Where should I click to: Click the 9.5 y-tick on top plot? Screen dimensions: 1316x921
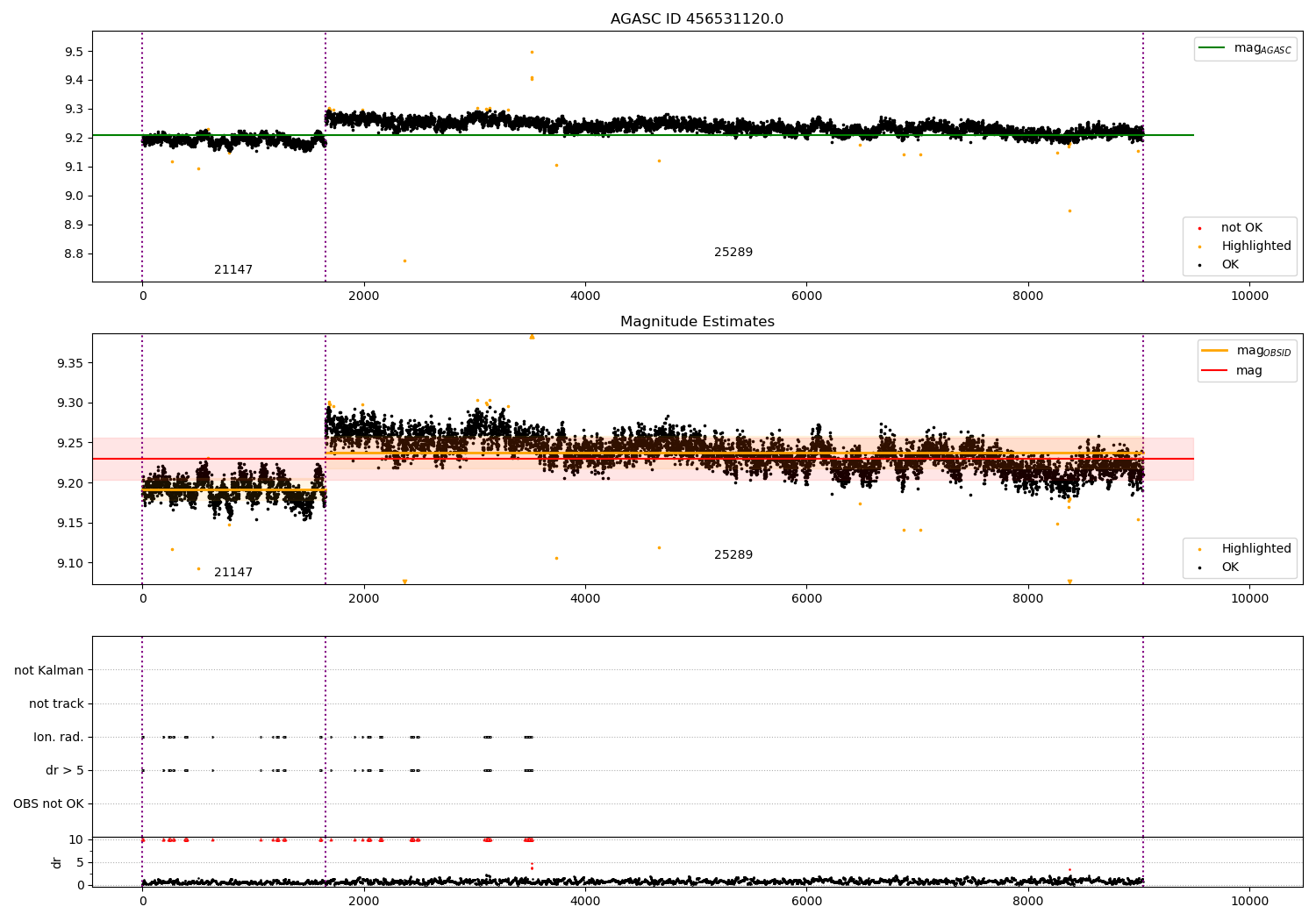coord(74,52)
